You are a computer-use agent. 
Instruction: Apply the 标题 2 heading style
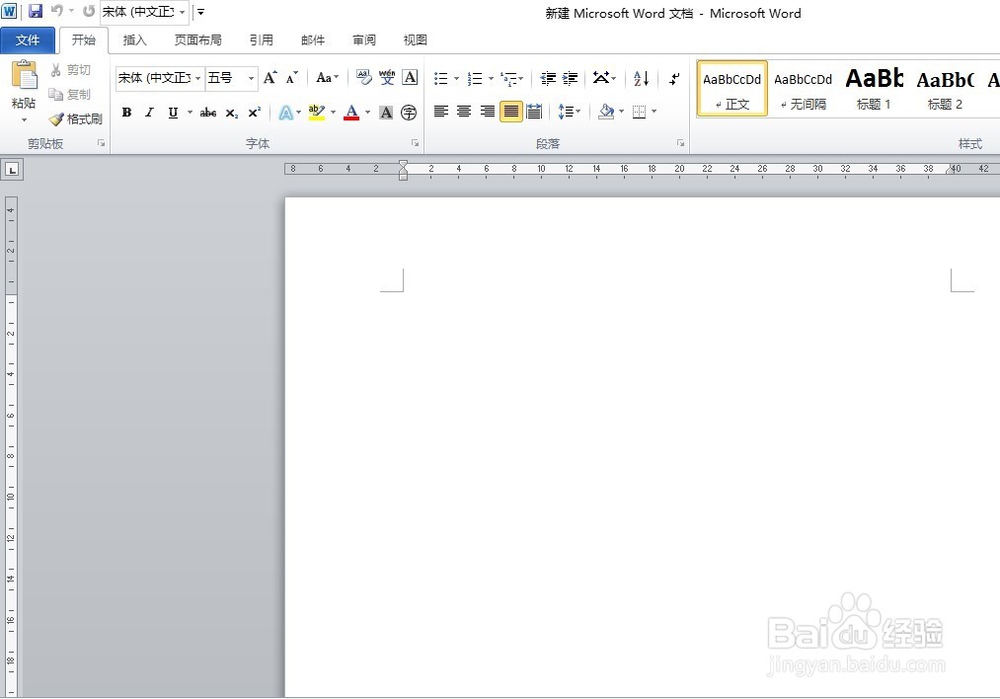pyautogui.click(x=945, y=89)
